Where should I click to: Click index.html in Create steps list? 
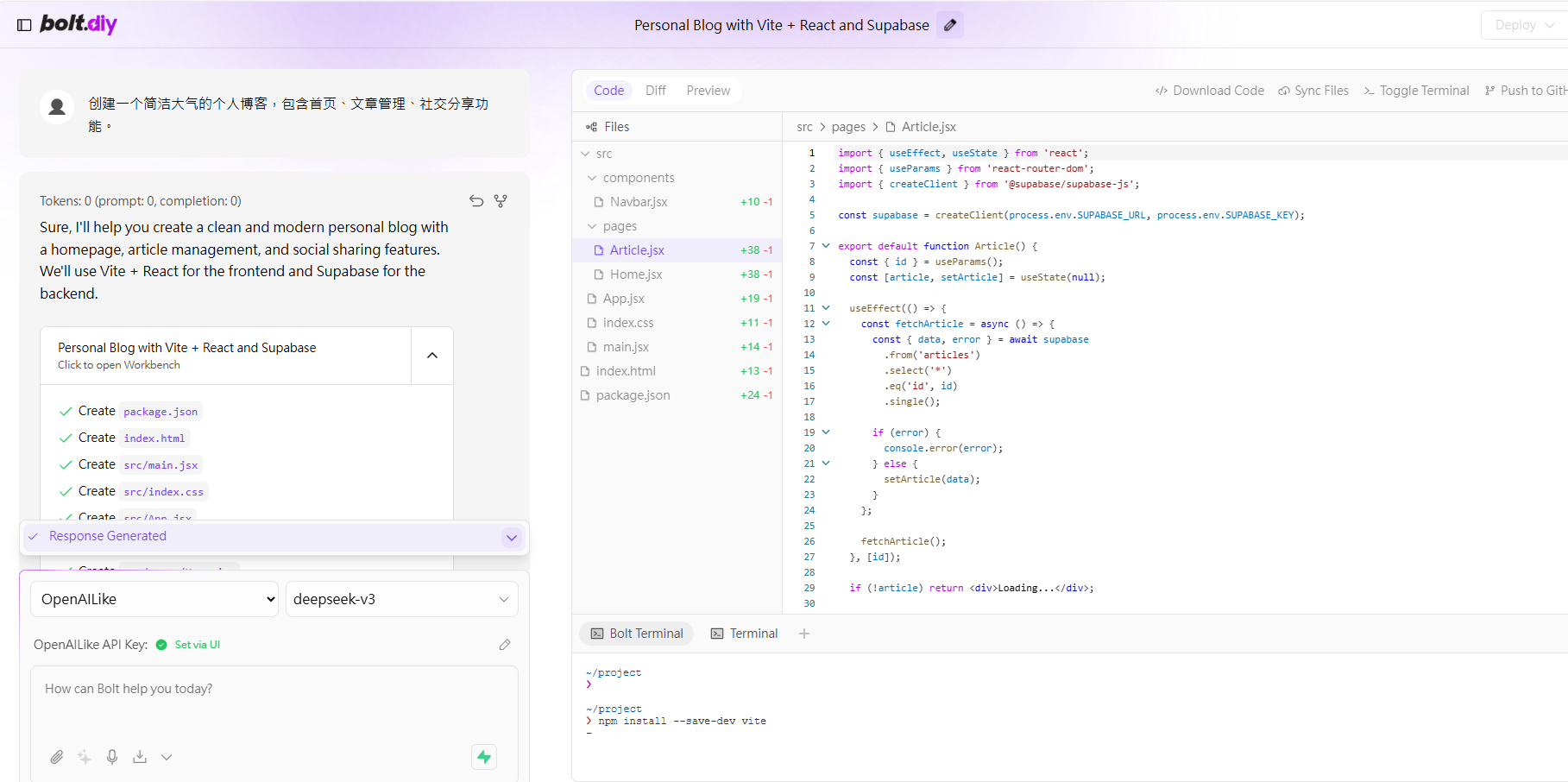(154, 438)
